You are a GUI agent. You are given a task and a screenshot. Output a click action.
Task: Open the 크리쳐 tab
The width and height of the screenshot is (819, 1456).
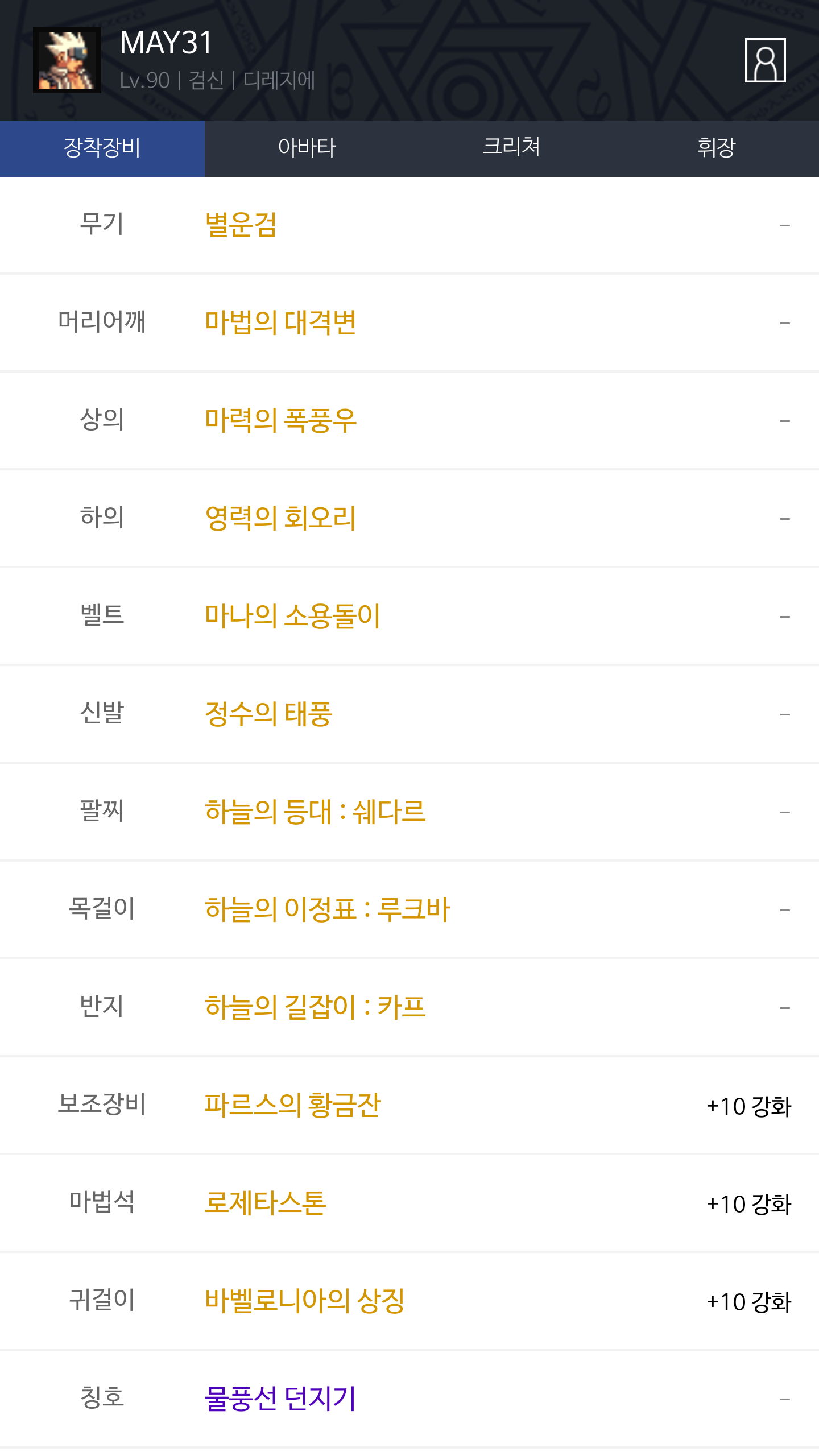511,148
